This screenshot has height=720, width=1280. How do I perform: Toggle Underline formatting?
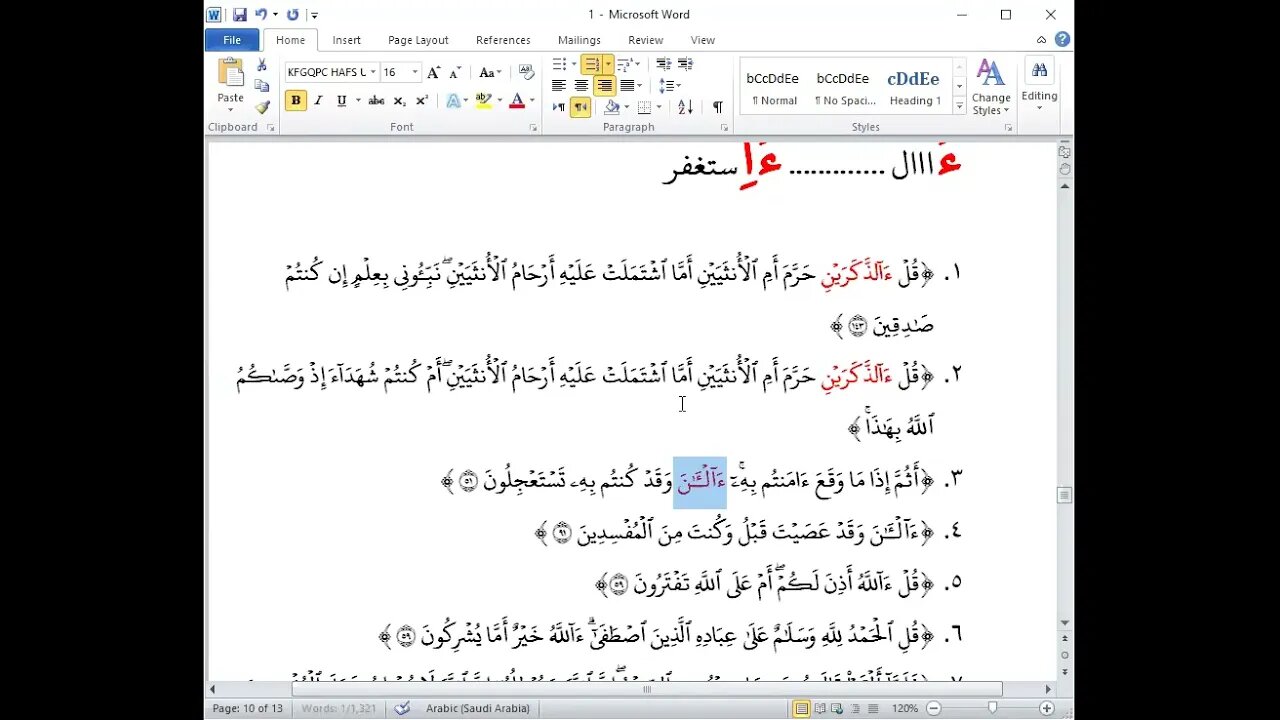tap(341, 100)
